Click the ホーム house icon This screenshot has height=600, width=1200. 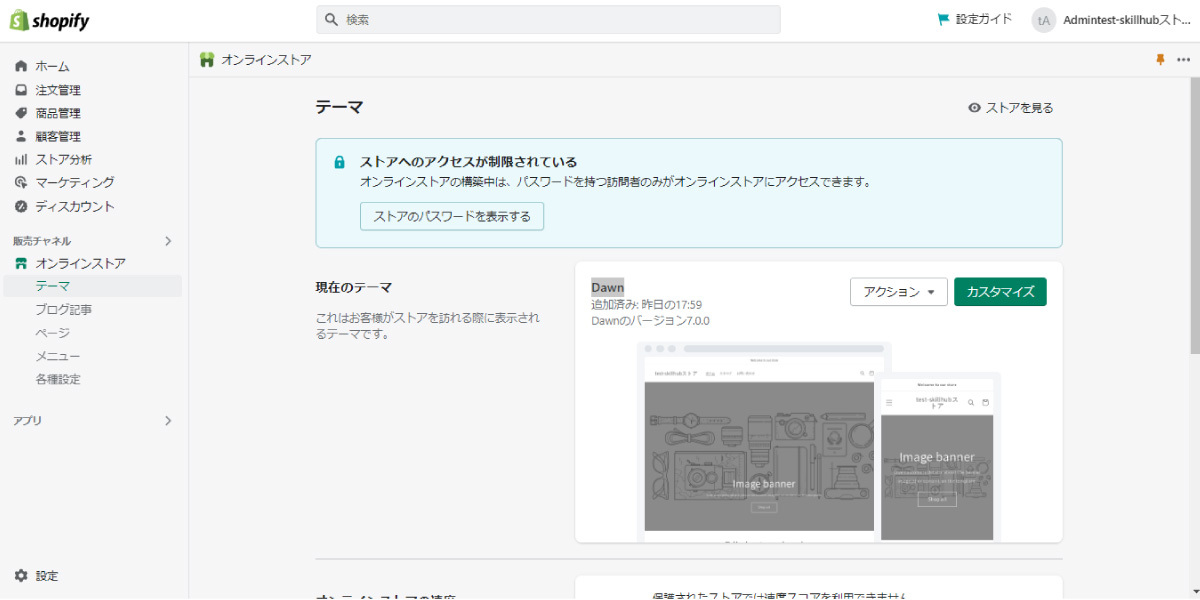click(21, 66)
